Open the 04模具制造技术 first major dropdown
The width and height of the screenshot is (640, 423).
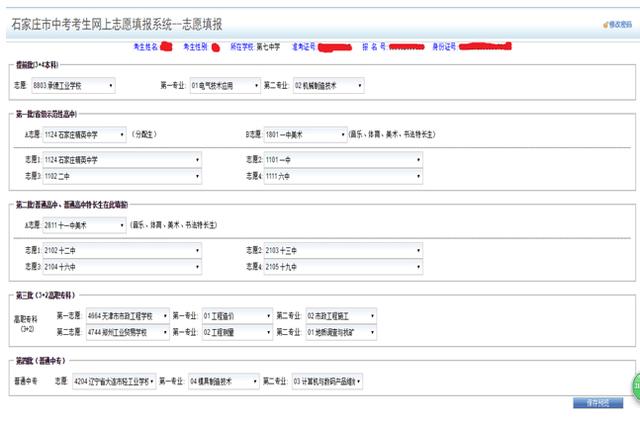point(224,381)
